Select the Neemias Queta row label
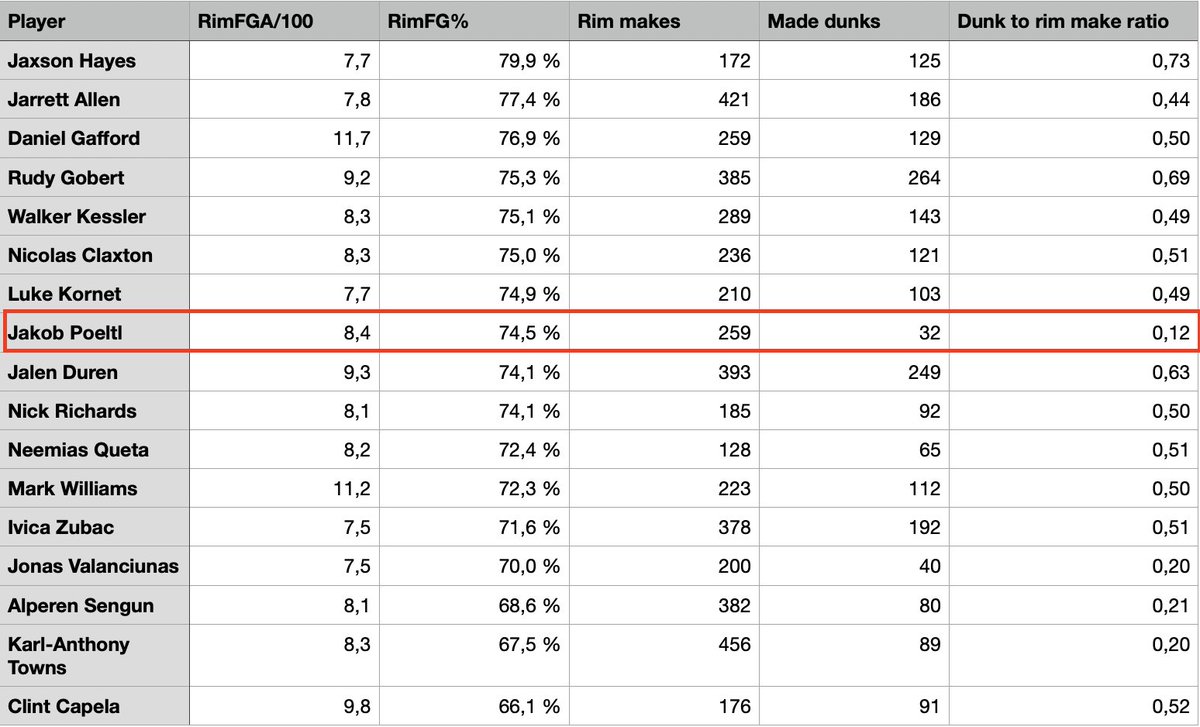 95,450
